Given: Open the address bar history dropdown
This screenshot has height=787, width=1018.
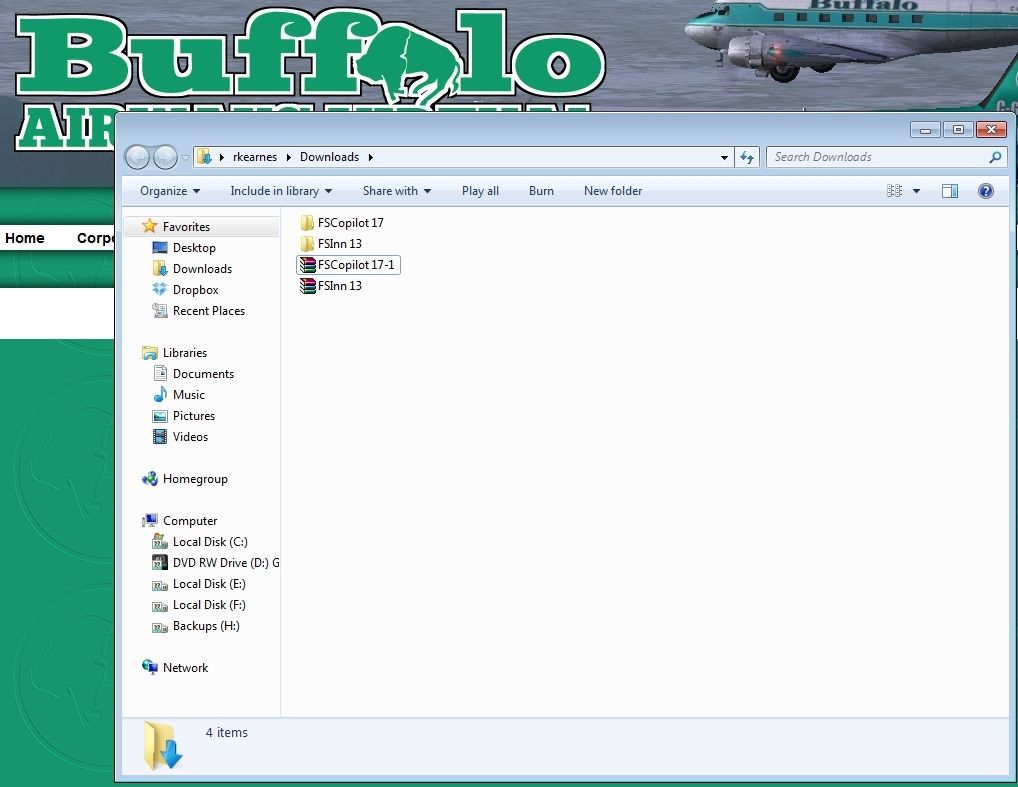Looking at the screenshot, I should (724, 157).
